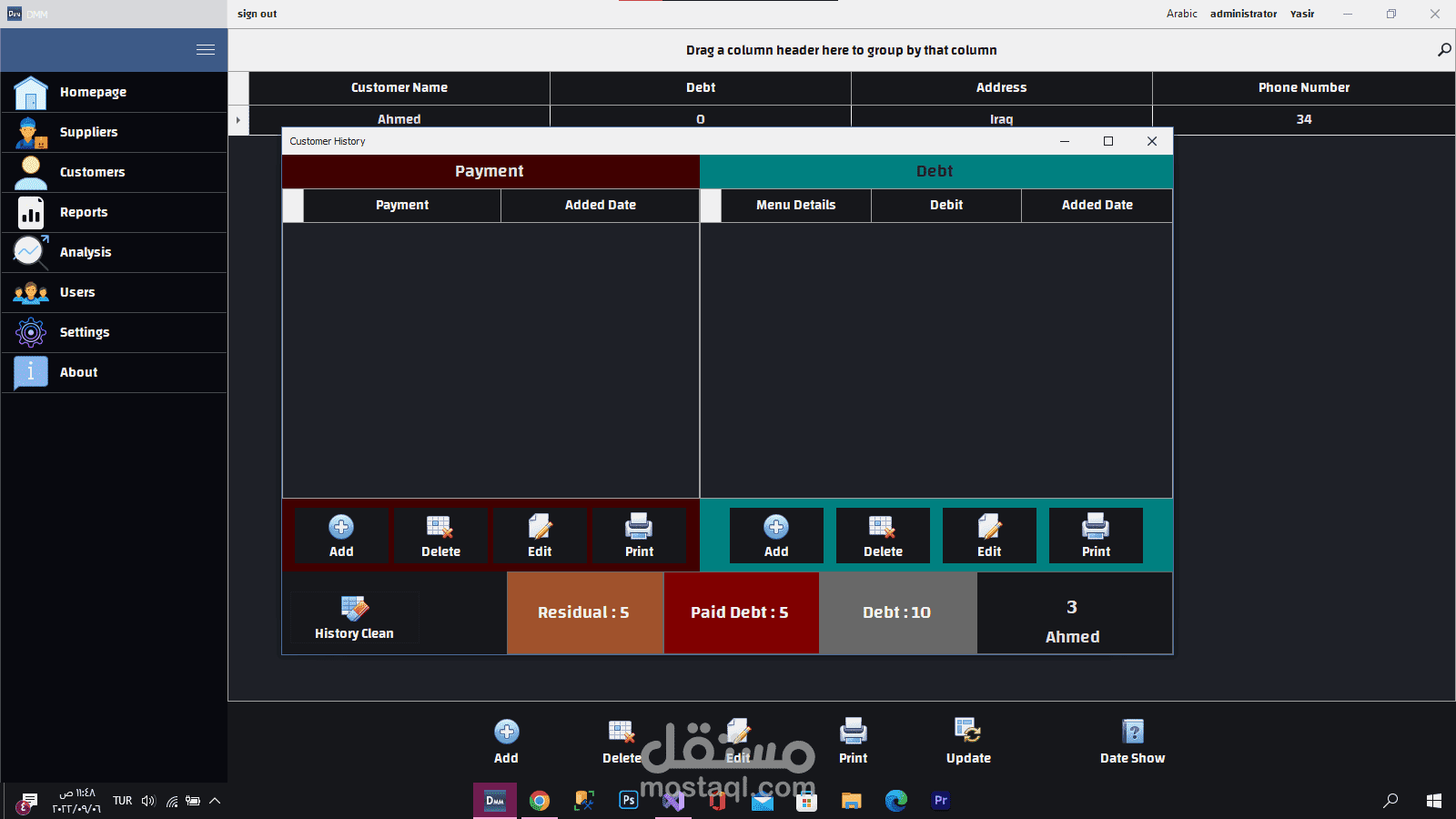Open the notification center icon

tap(27, 802)
